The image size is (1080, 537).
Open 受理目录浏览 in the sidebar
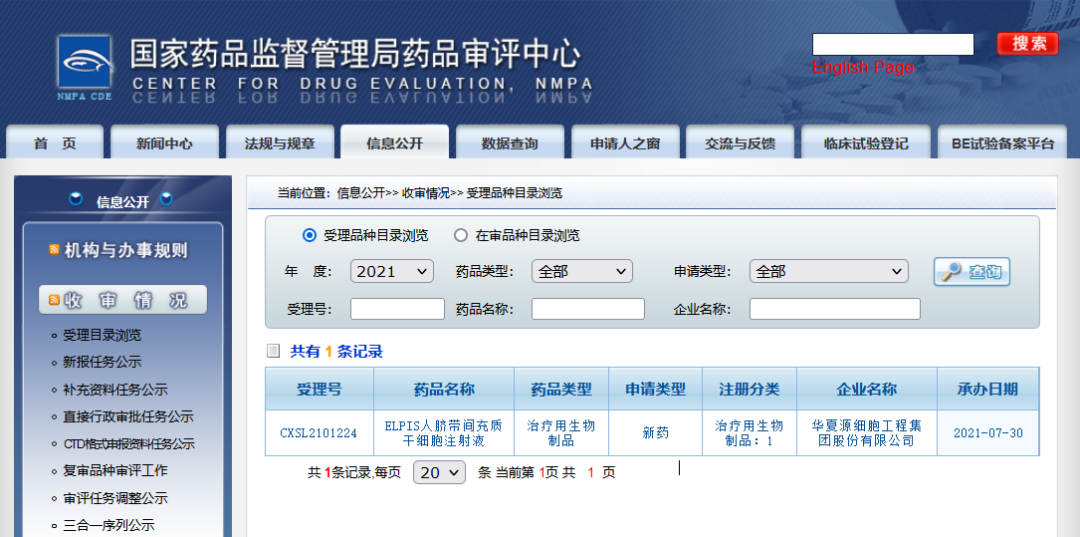[x=102, y=335]
